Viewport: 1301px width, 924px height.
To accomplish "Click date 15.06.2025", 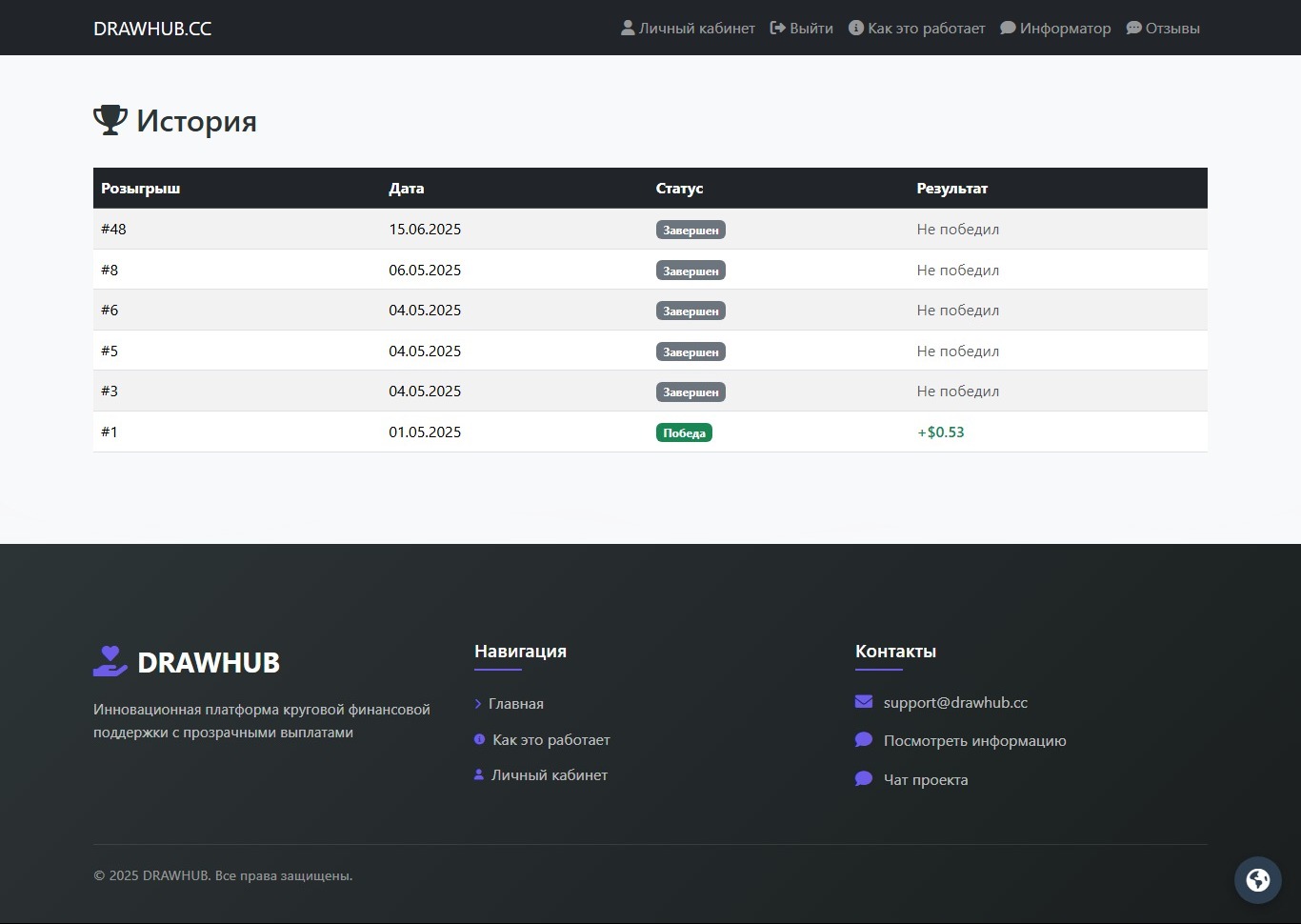I will click(425, 229).
